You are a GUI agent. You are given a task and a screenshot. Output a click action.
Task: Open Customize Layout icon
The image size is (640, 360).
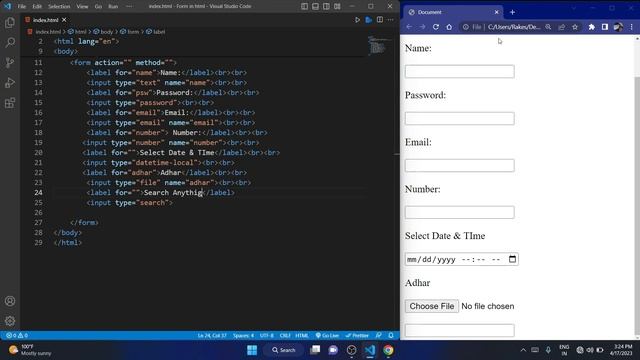[337, 6]
